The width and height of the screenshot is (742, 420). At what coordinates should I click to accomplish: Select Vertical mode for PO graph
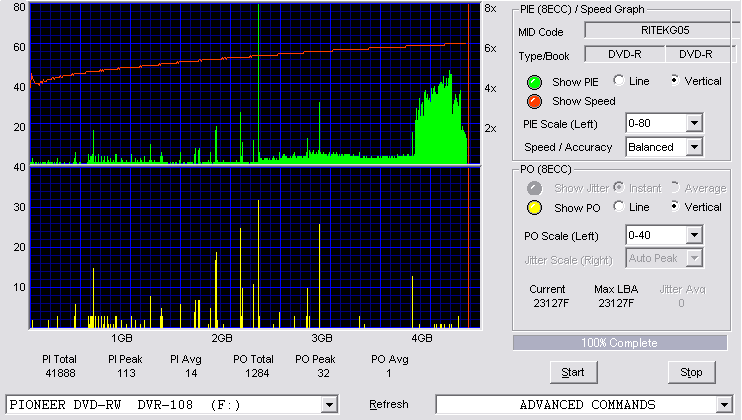(674, 206)
